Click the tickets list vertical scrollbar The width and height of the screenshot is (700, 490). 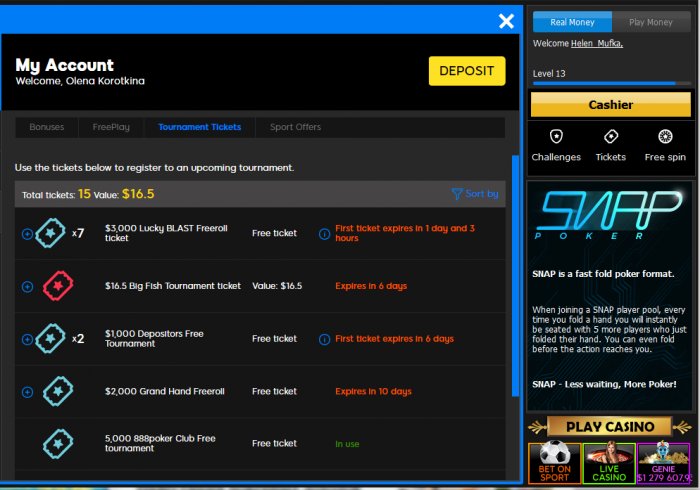tap(515, 276)
